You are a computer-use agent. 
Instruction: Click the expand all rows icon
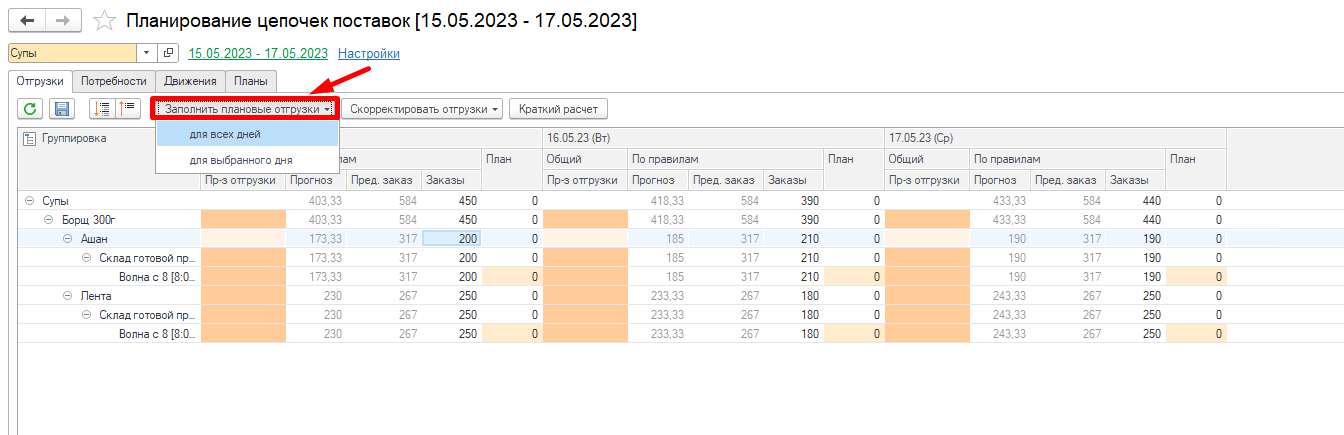tap(102, 109)
